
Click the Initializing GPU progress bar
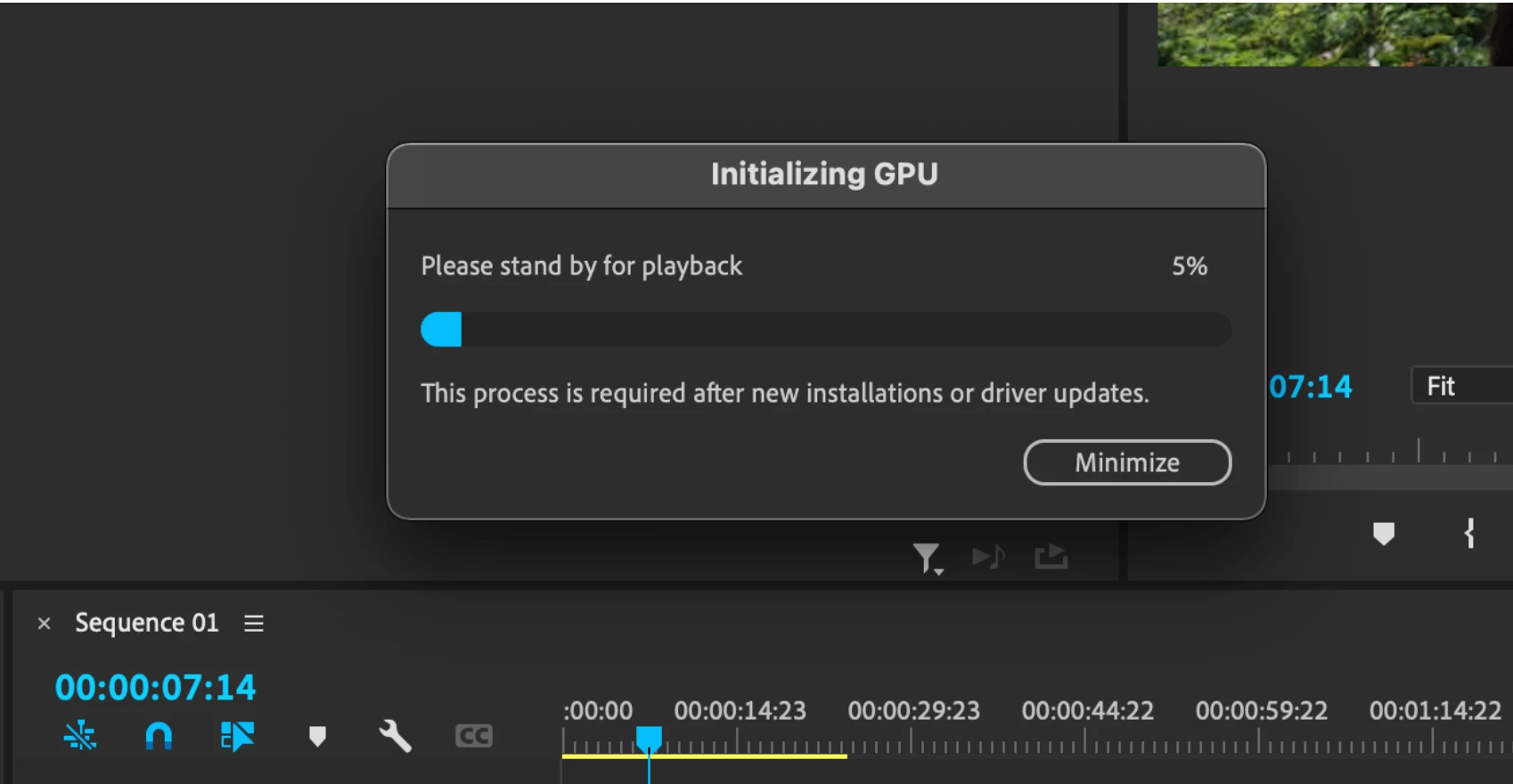826,330
